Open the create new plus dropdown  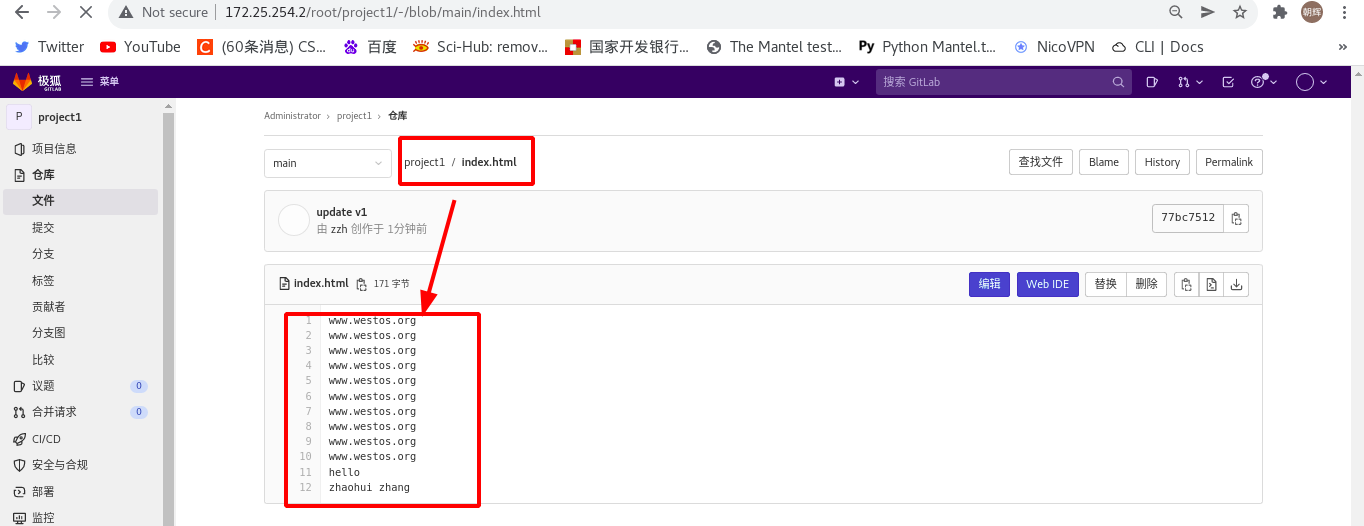[x=846, y=82]
